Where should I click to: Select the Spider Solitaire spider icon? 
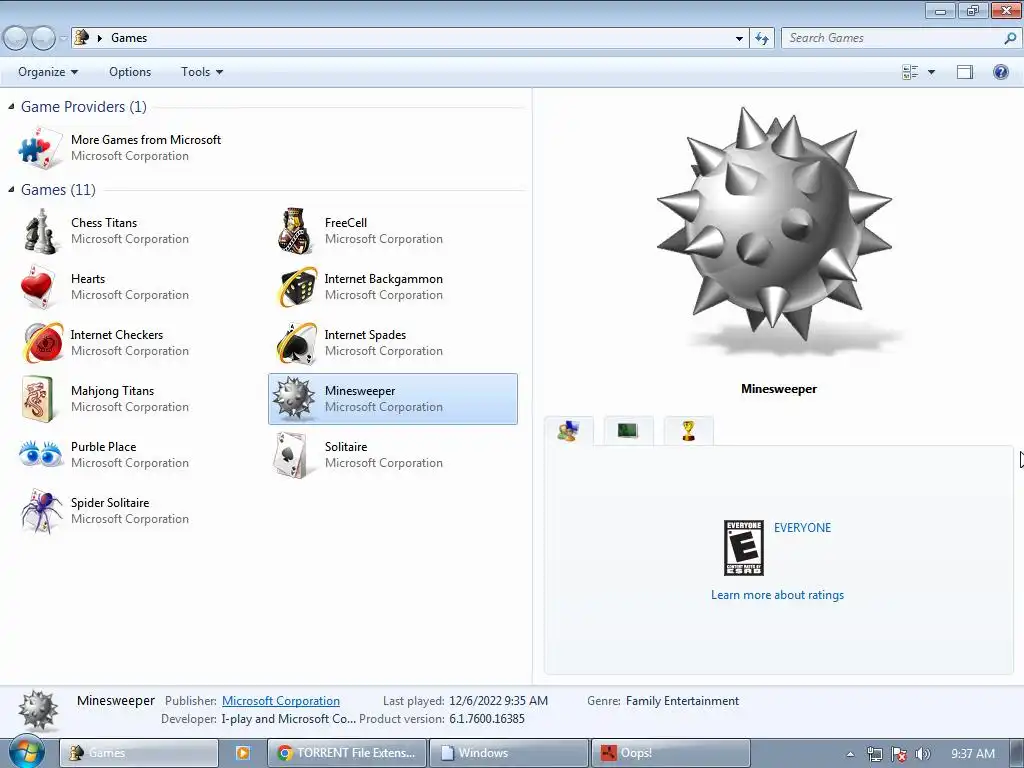pos(42,511)
